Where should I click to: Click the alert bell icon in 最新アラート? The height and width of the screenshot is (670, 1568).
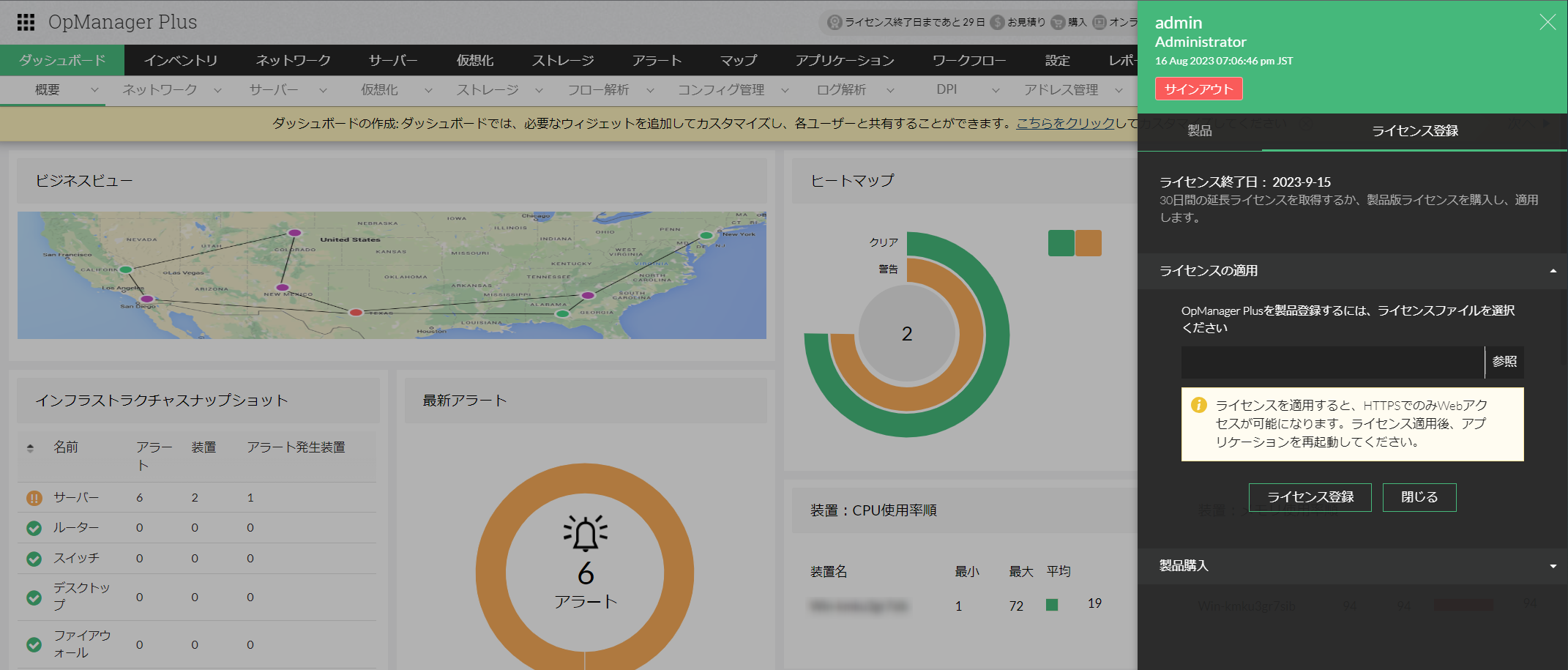click(585, 533)
